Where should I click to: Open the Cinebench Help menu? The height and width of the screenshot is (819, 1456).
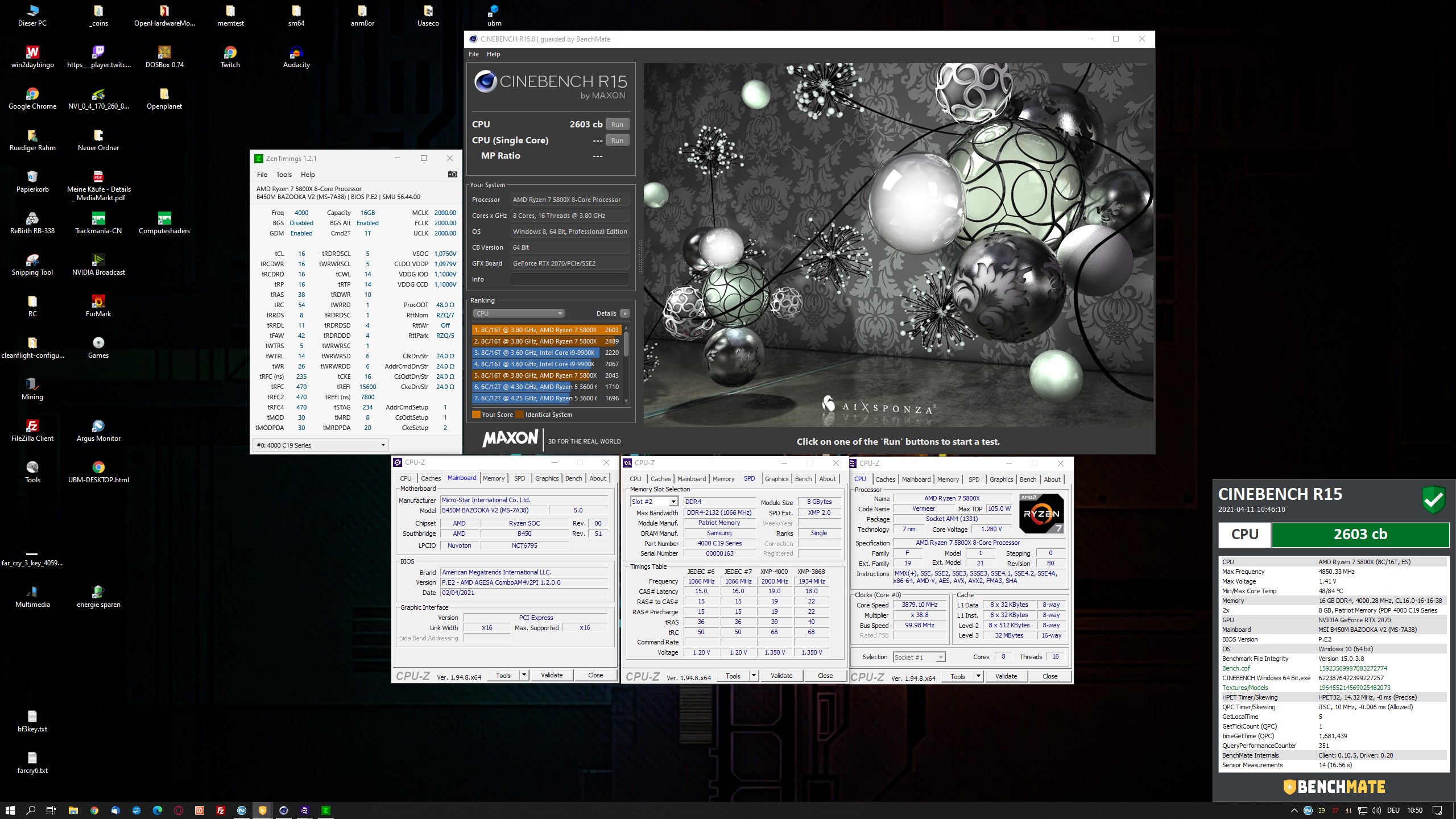click(x=494, y=54)
